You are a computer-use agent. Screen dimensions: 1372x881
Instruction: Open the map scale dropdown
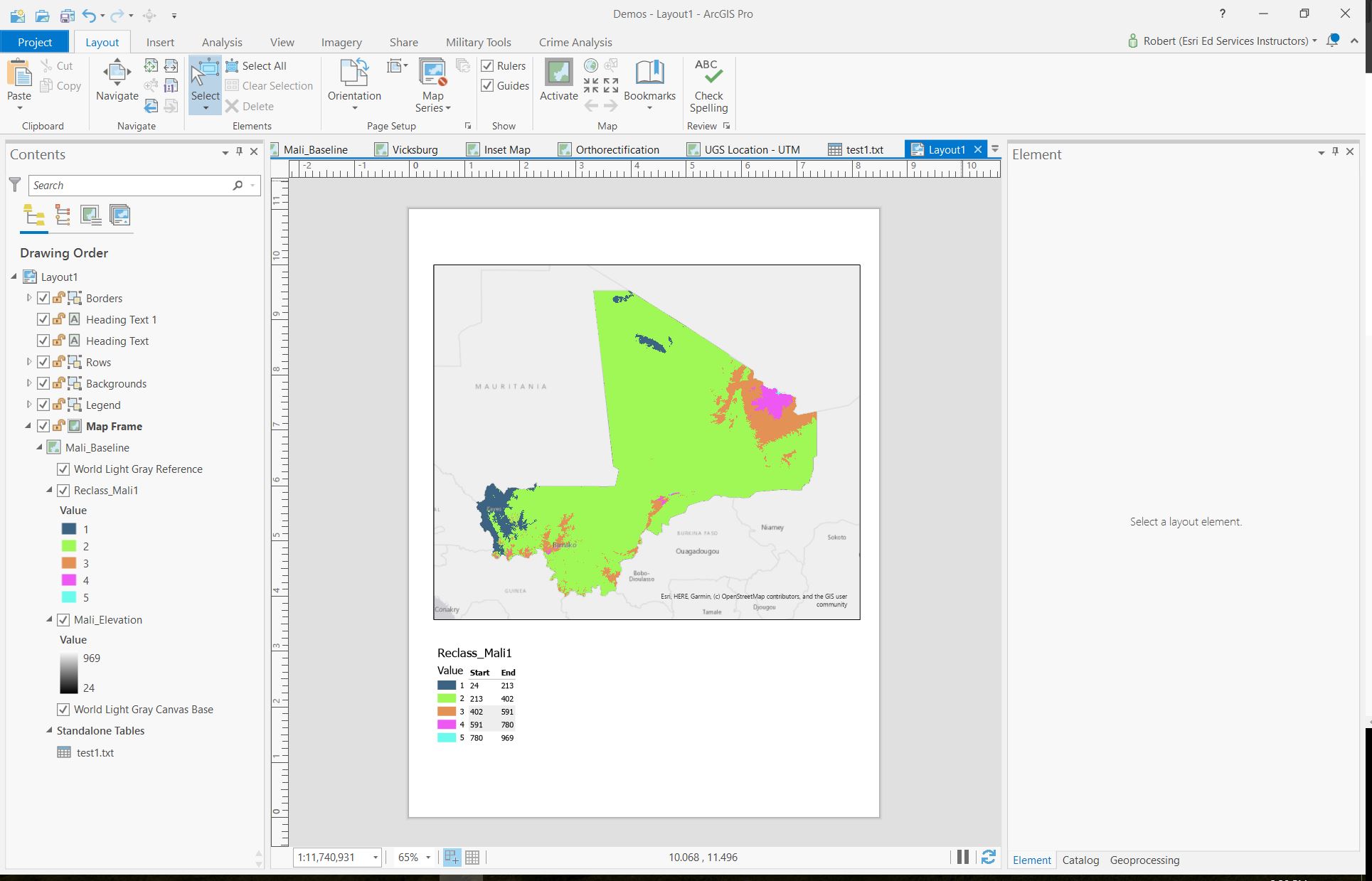376,858
